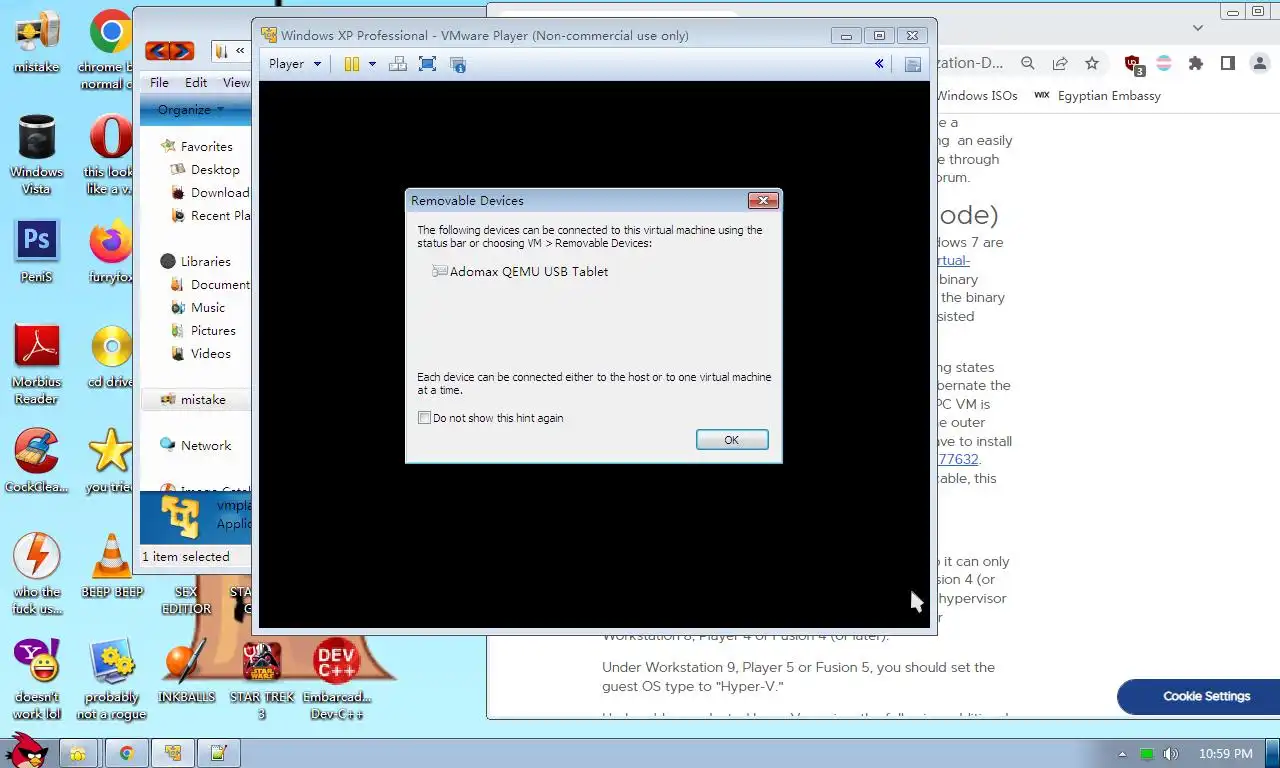Click Angry Birds Start button
The image size is (1280, 768).
point(26,751)
